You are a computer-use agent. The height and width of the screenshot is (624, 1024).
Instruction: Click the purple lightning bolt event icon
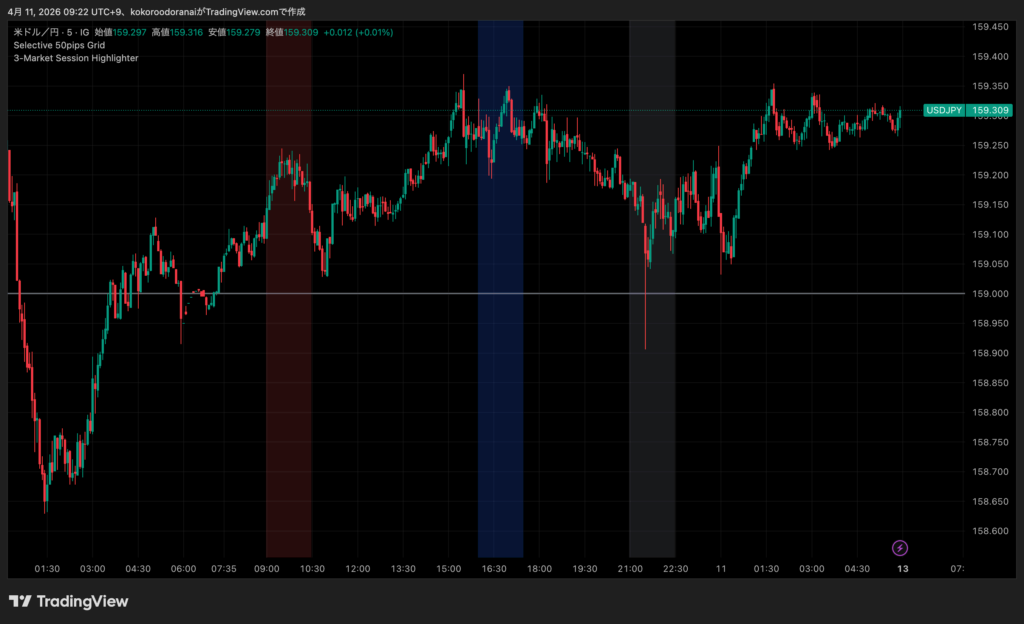pos(900,547)
